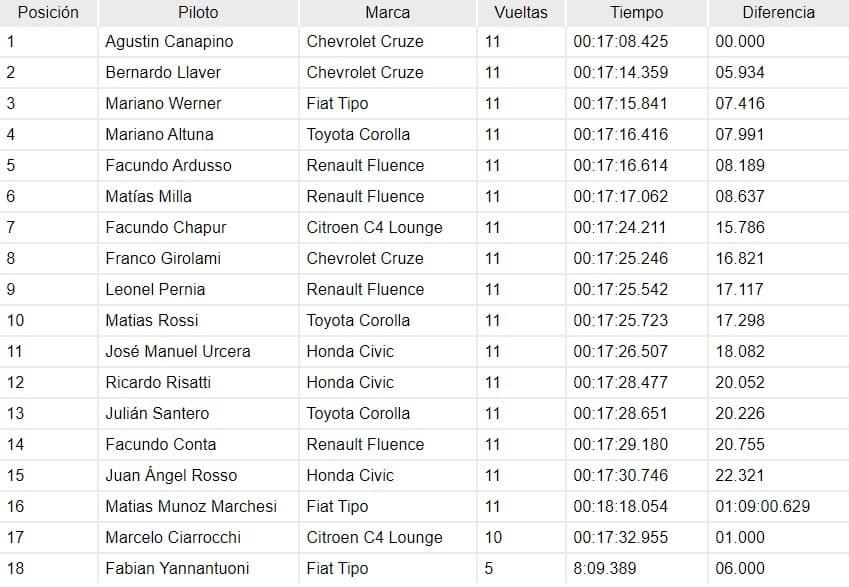Select the Agustin Canapino pilot cell
The width and height of the screenshot is (849, 587).
coord(198,42)
